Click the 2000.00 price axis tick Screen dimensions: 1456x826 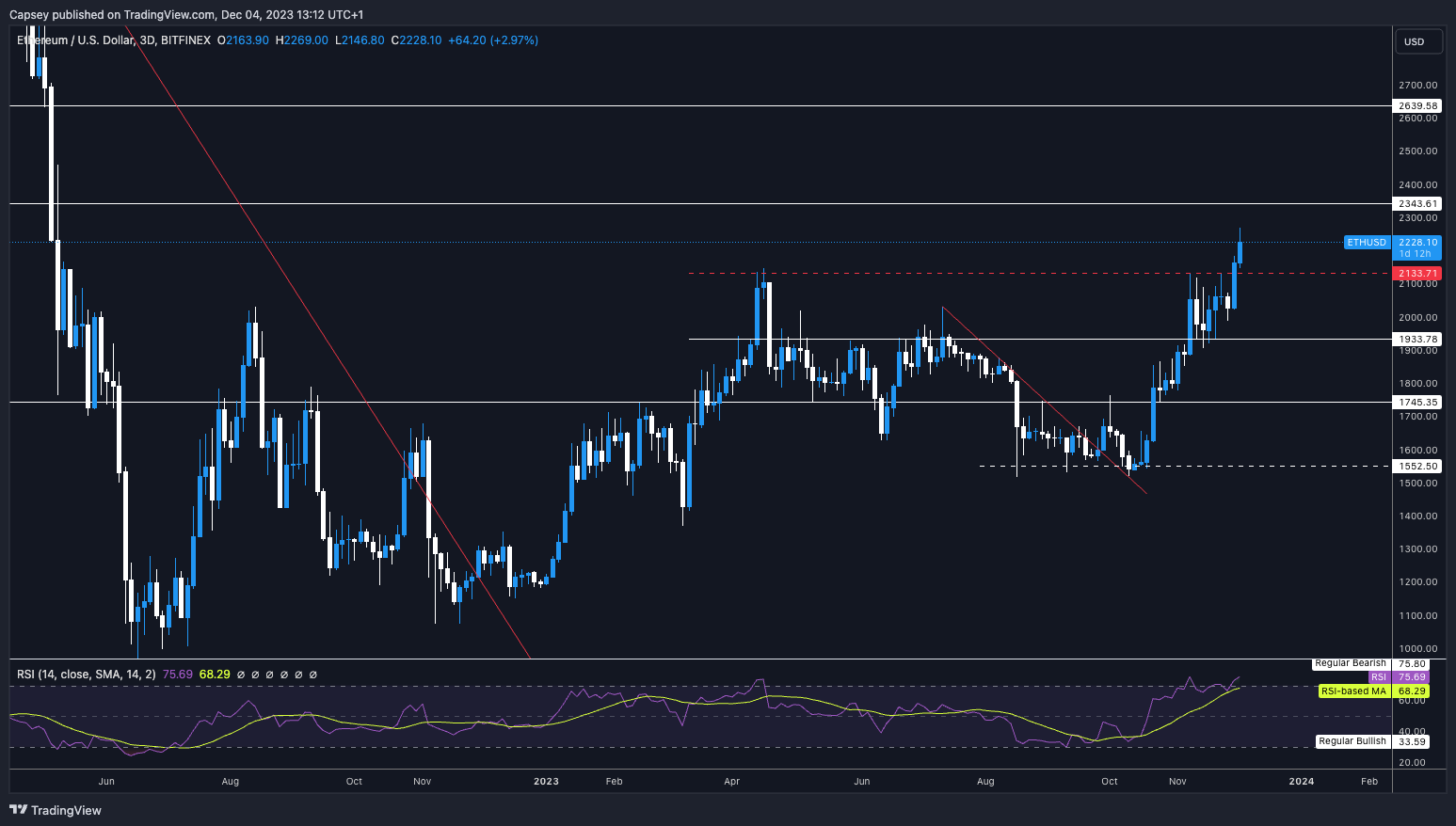pos(1417,317)
